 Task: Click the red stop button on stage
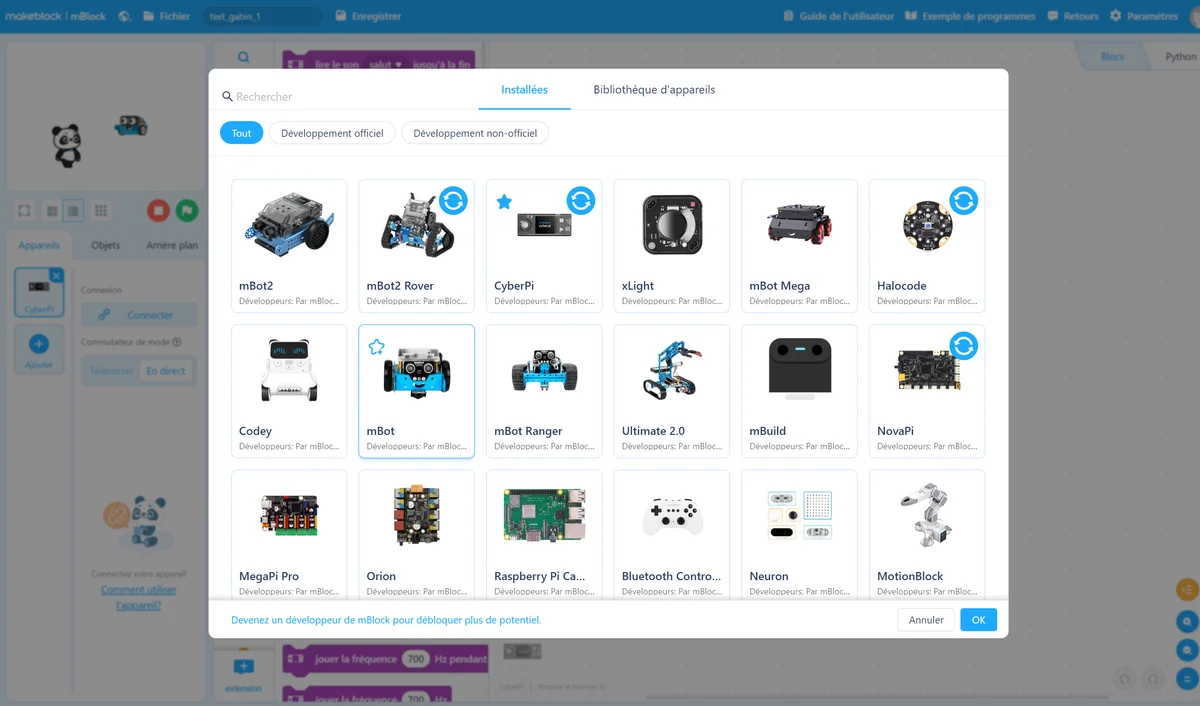[x=158, y=211]
